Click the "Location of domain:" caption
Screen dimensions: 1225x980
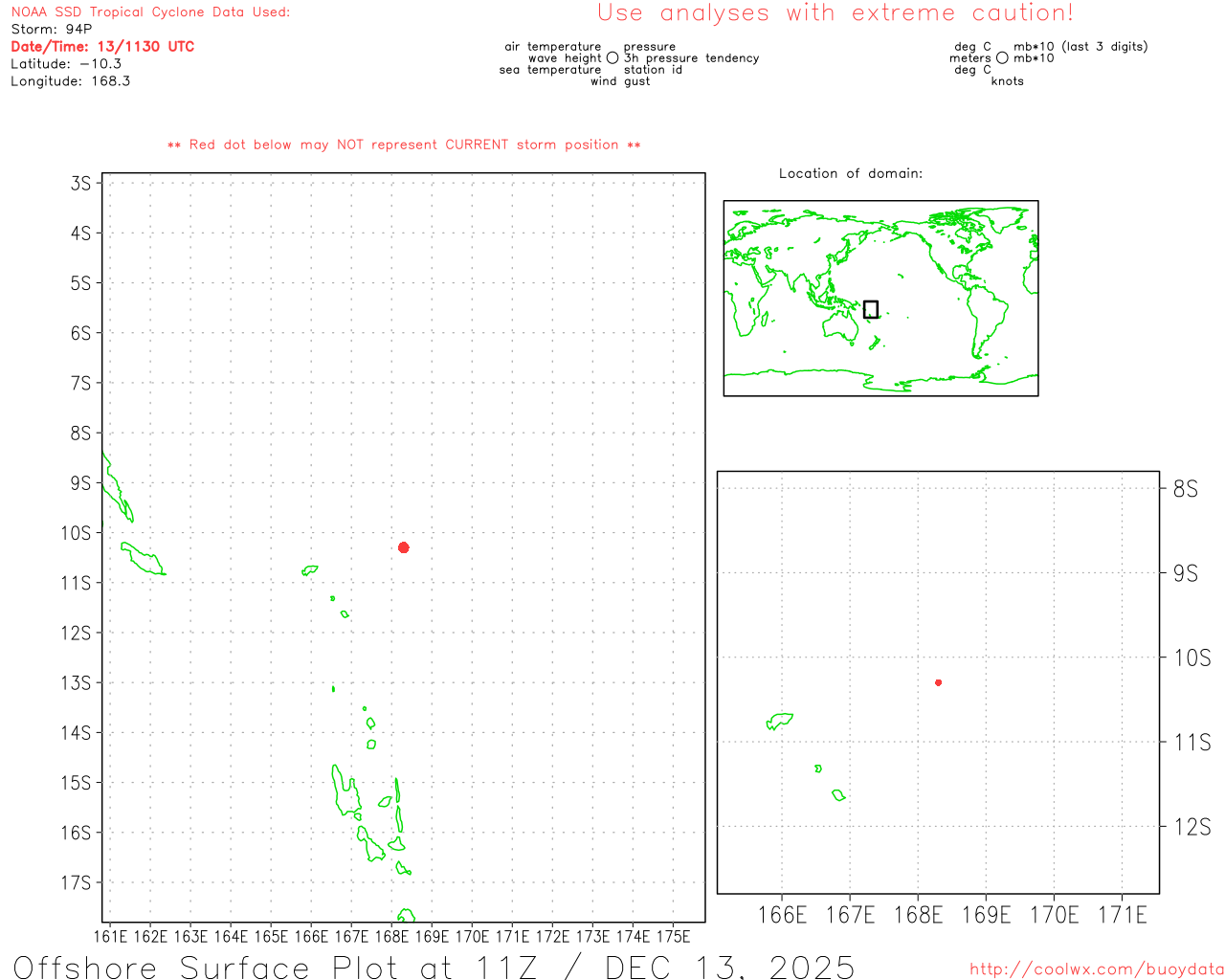click(x=850, y=173)
